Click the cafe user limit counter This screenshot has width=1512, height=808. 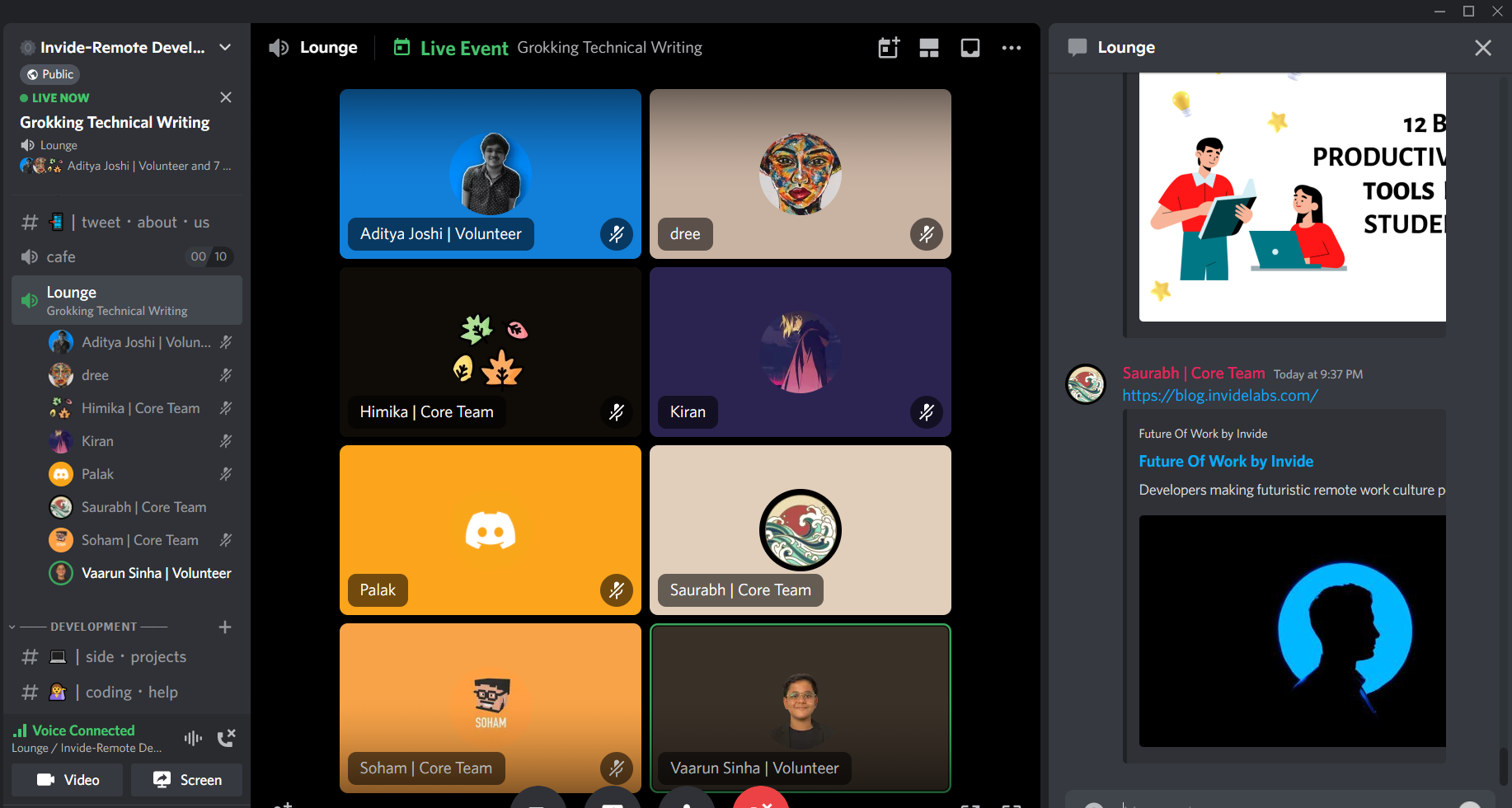point(209,256)
